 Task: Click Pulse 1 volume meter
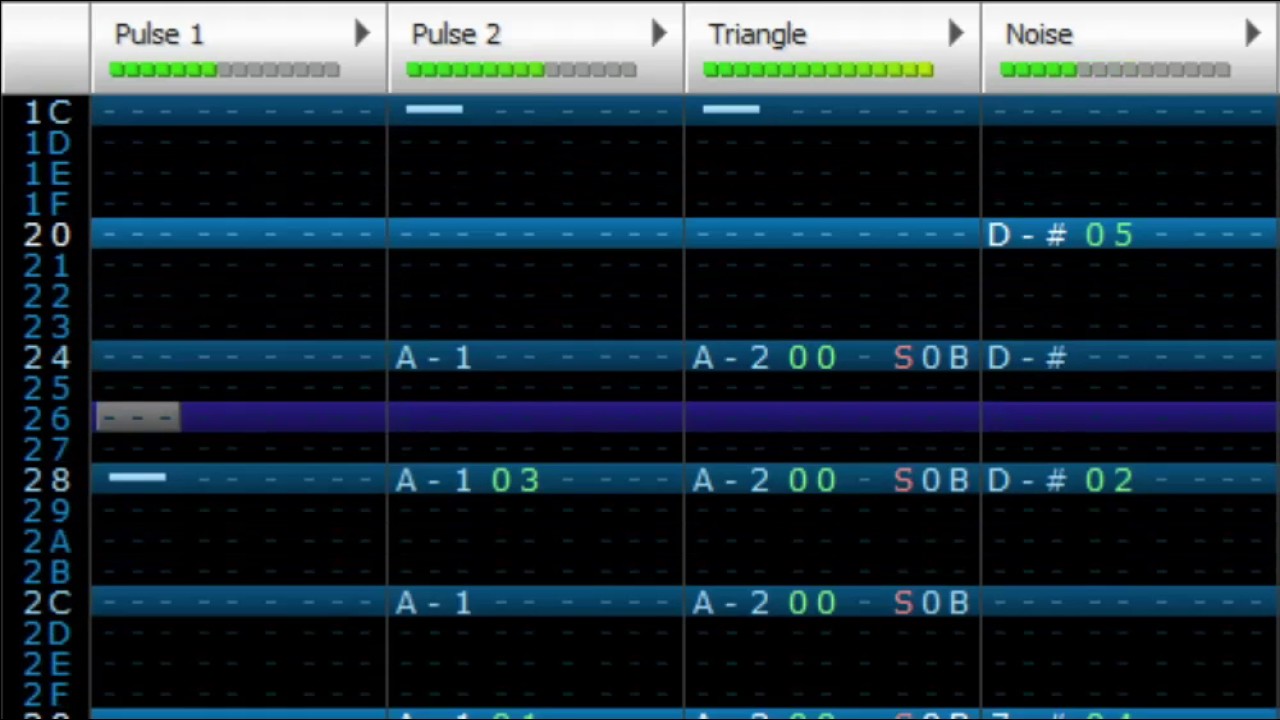[225, 70]
